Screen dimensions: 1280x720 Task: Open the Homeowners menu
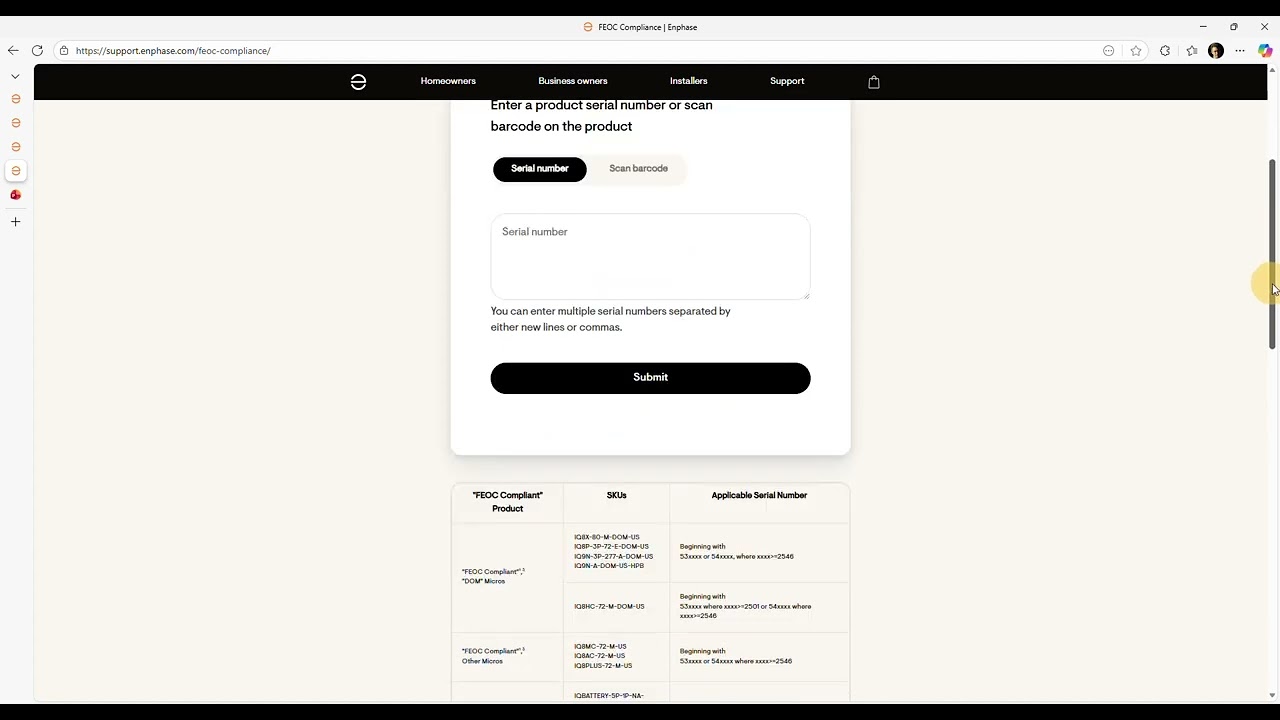(x=448, y=81)
